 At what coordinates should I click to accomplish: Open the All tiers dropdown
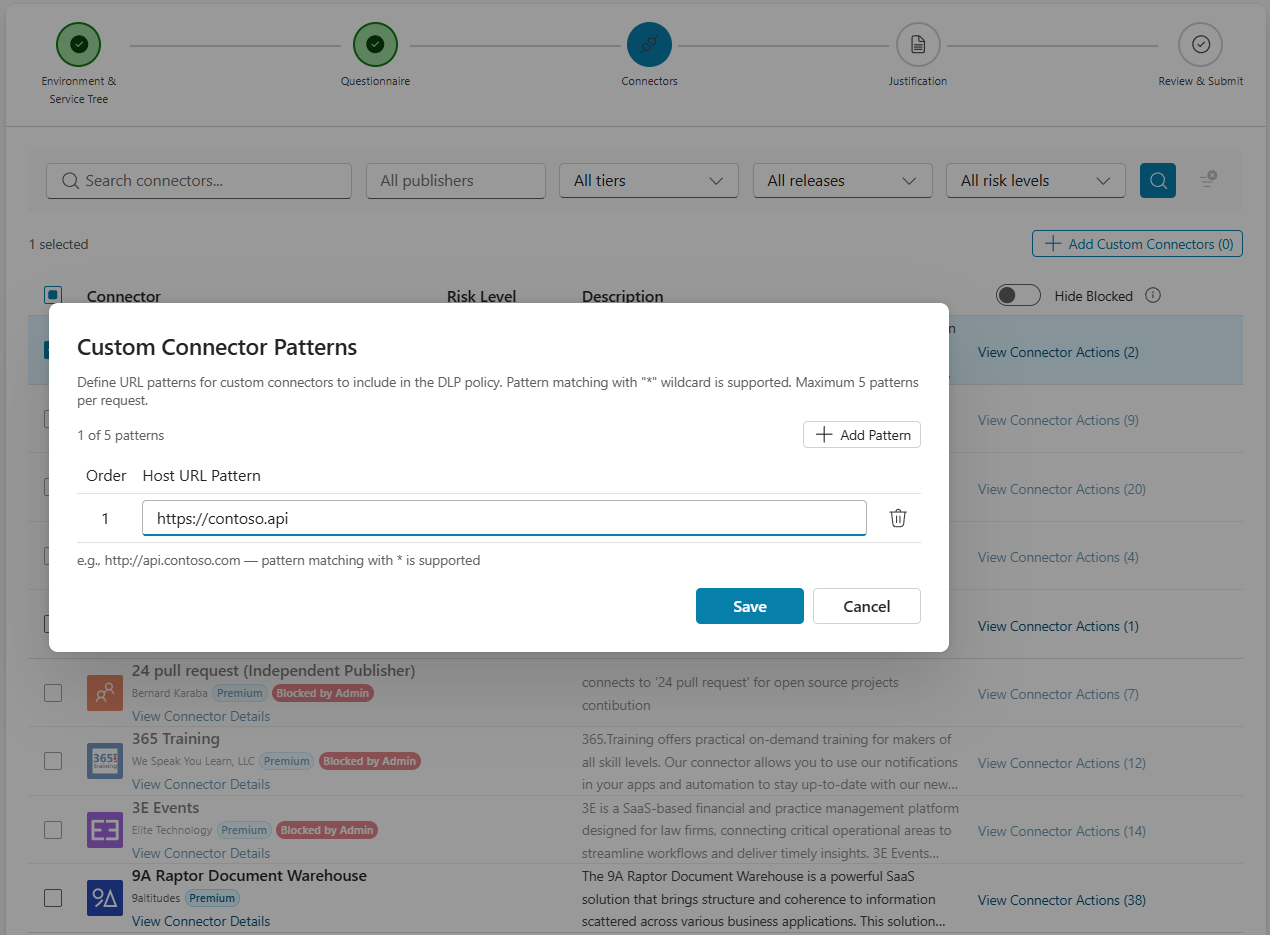[649, 181]
